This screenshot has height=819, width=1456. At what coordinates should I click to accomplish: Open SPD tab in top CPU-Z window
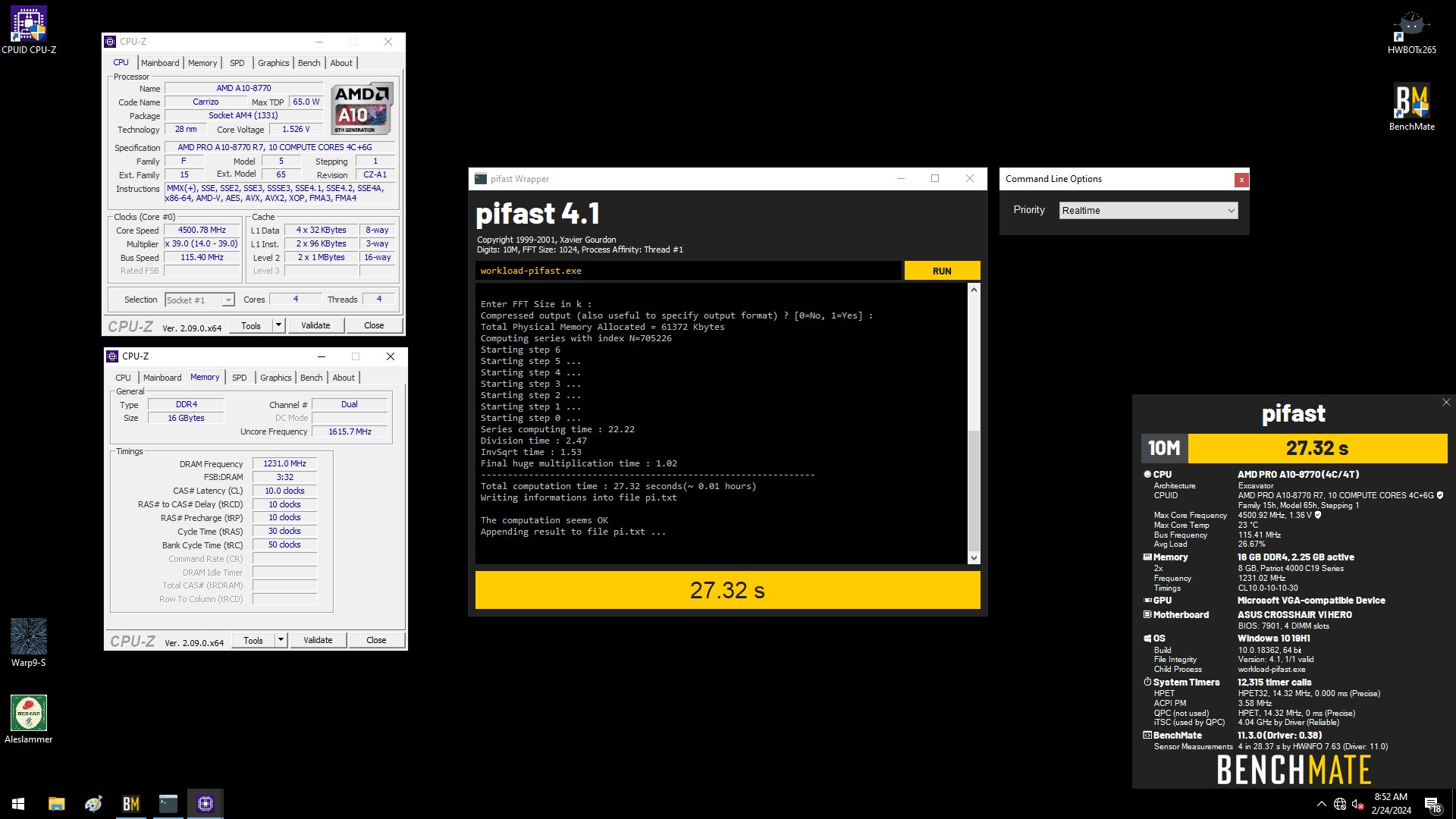tap(237, 63)
